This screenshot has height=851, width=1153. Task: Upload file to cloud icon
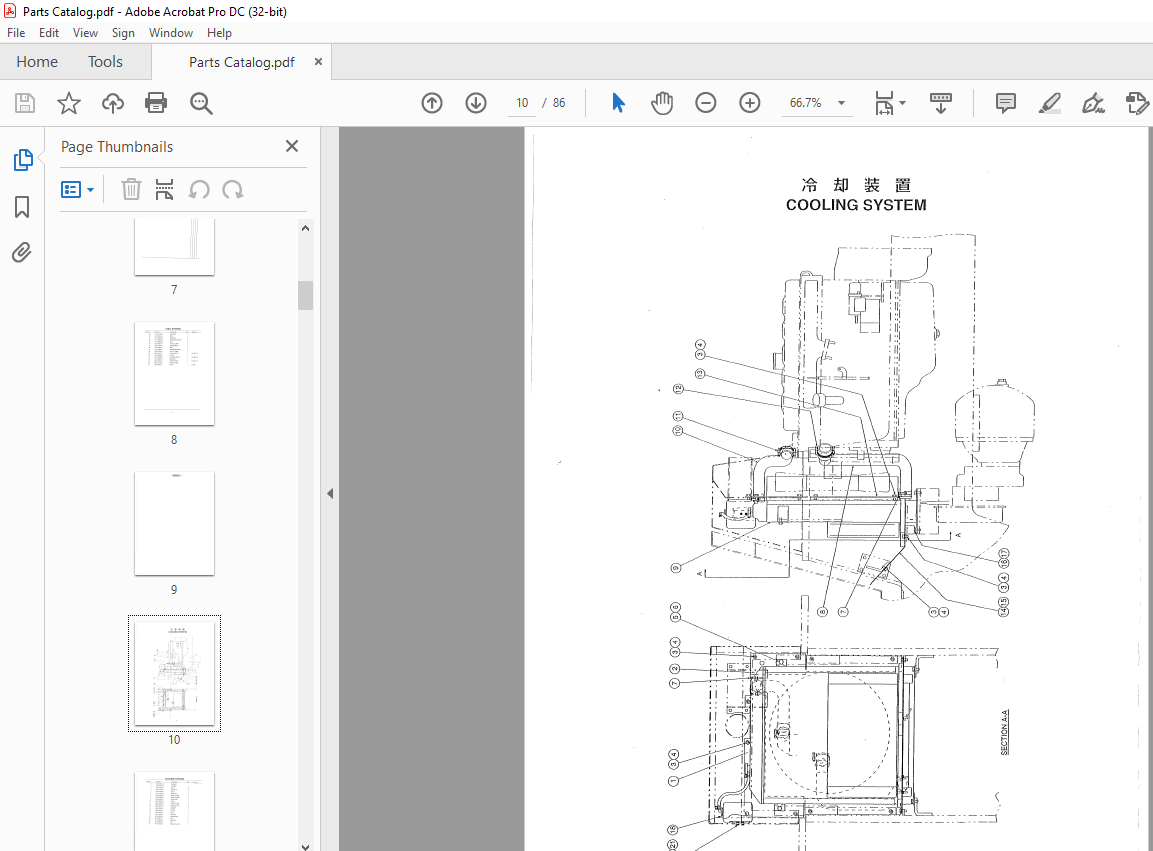[x=113, y=103]
